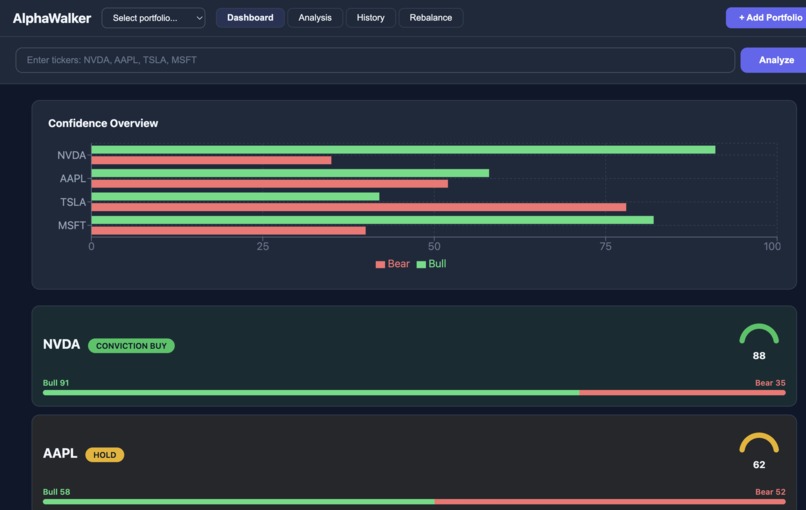
Task: Click the TSLA red bear bar in chart
Action: tap(359, 207)
